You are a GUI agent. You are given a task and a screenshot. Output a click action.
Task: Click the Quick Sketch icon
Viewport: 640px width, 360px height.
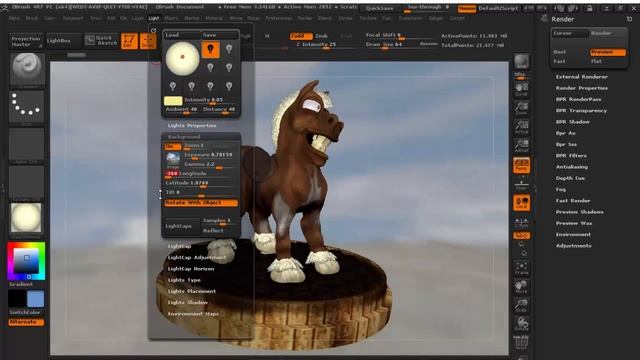pos(102,40)
